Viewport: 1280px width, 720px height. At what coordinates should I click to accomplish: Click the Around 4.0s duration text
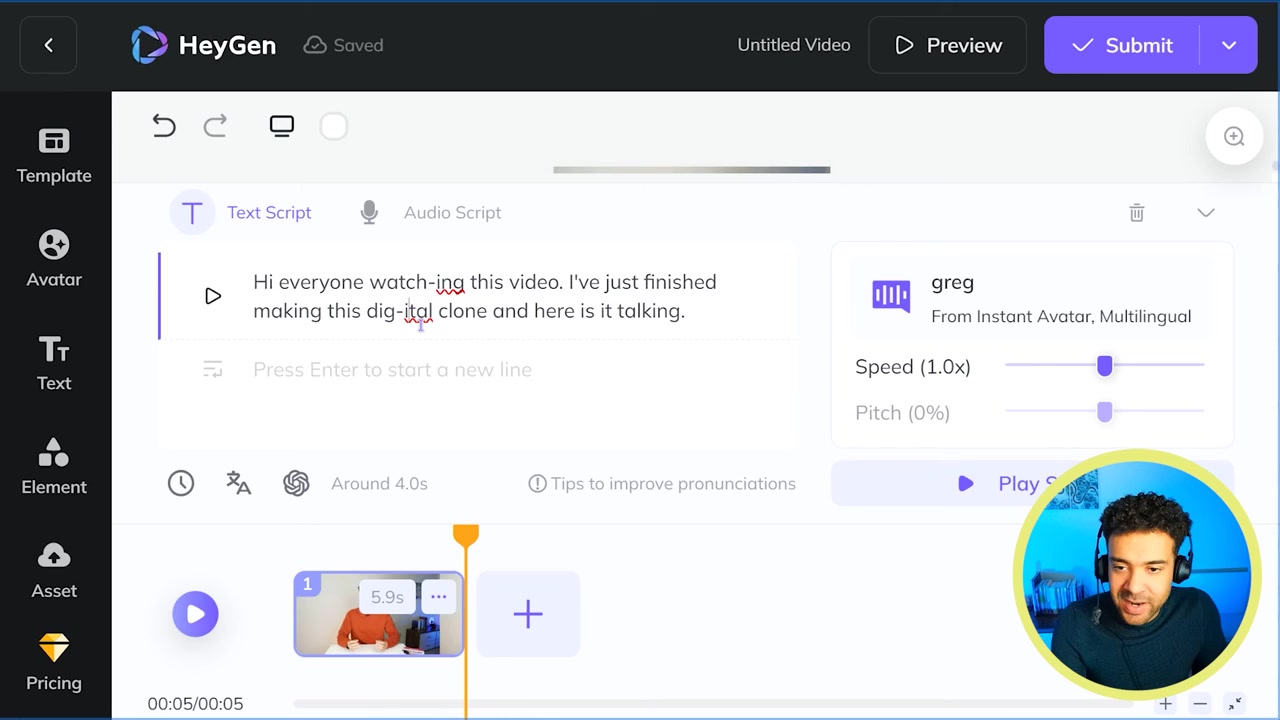click(379, 483)
